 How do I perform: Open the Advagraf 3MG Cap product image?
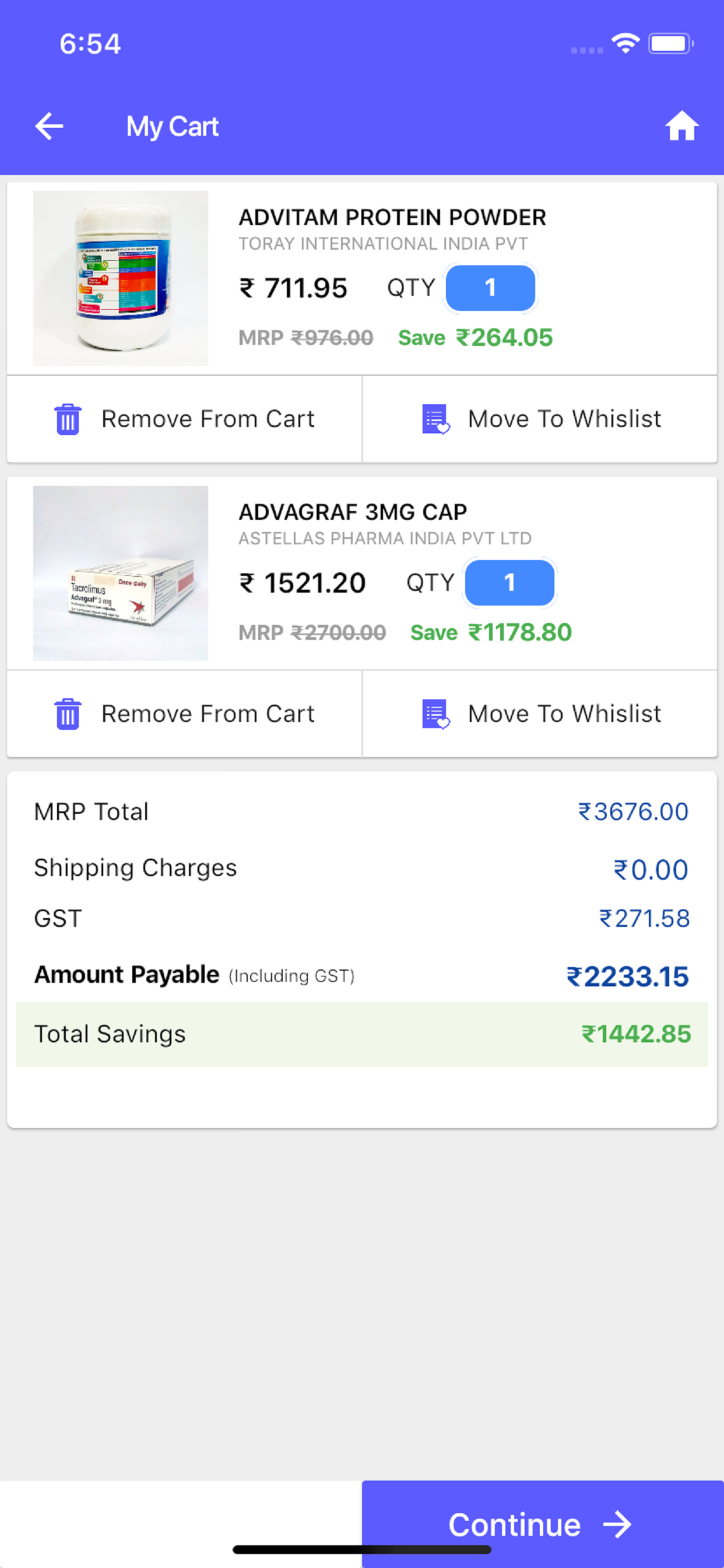click(121, 573)
